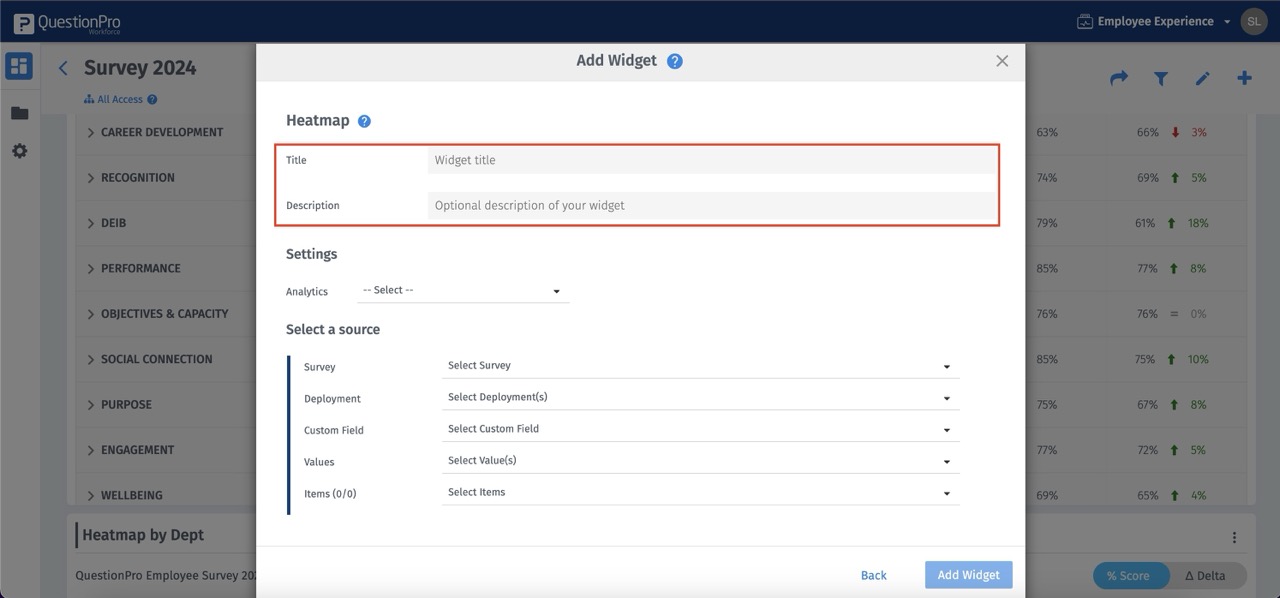The height and width of the screenshot is (598, 1280).
Task: Open the Analytics select dropdown
Action: [x=462, y=290]
